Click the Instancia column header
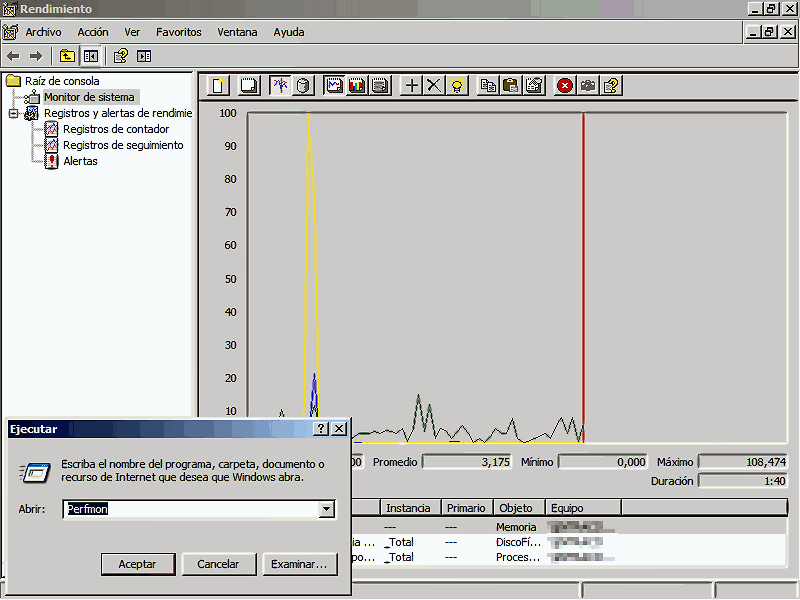 411,508
